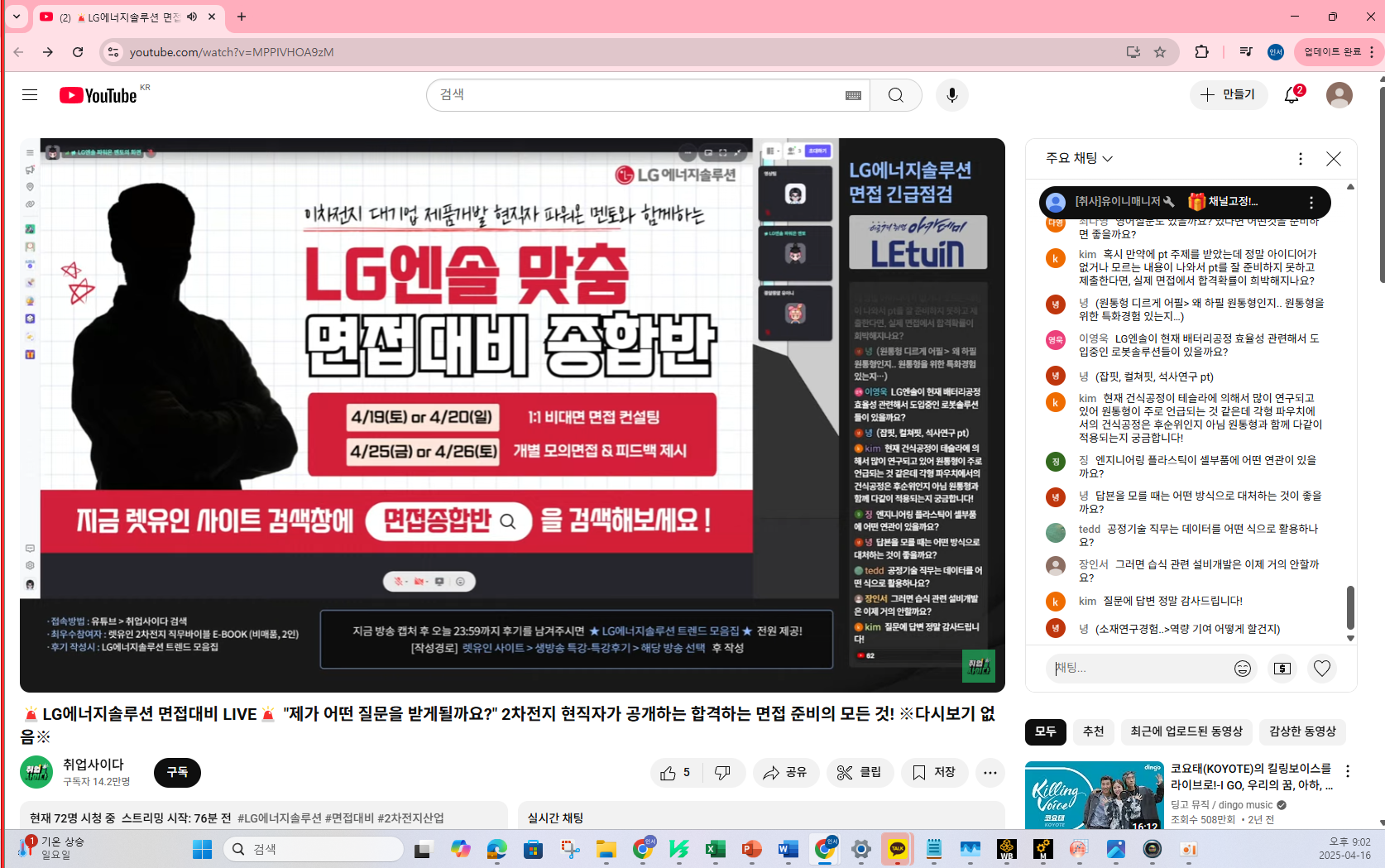Dislike the video with thumbs down
The image size is (1385, 868).
click(x=722, y=773)
